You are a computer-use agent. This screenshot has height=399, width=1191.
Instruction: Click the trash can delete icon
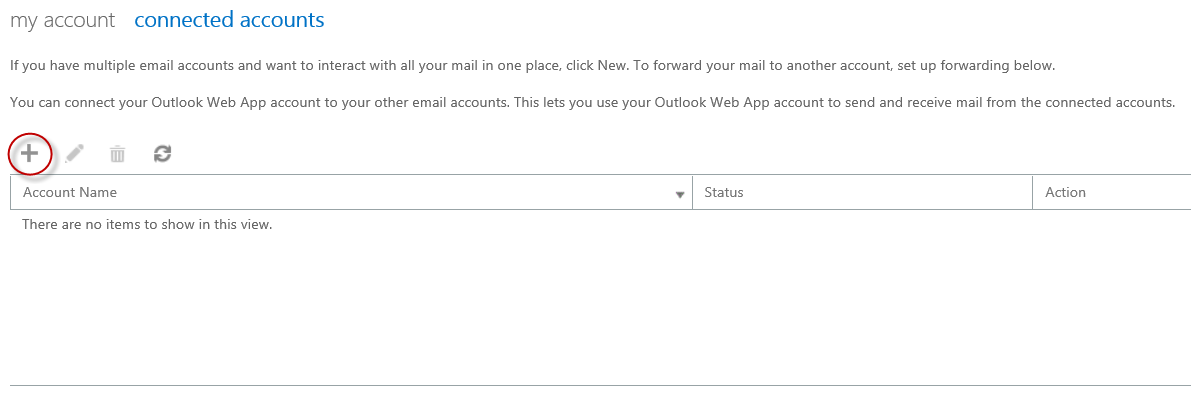click(117, 154)
